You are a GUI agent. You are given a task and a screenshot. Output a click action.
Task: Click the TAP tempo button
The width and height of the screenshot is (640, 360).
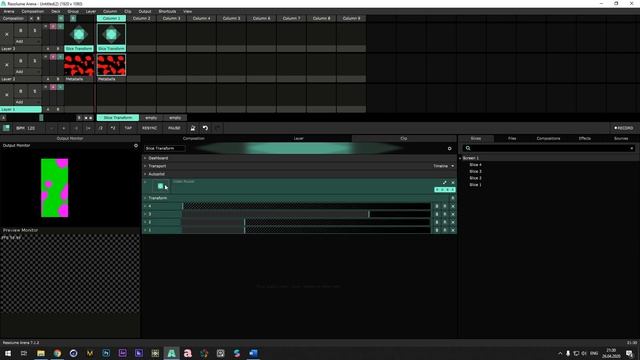coord(128,128)
